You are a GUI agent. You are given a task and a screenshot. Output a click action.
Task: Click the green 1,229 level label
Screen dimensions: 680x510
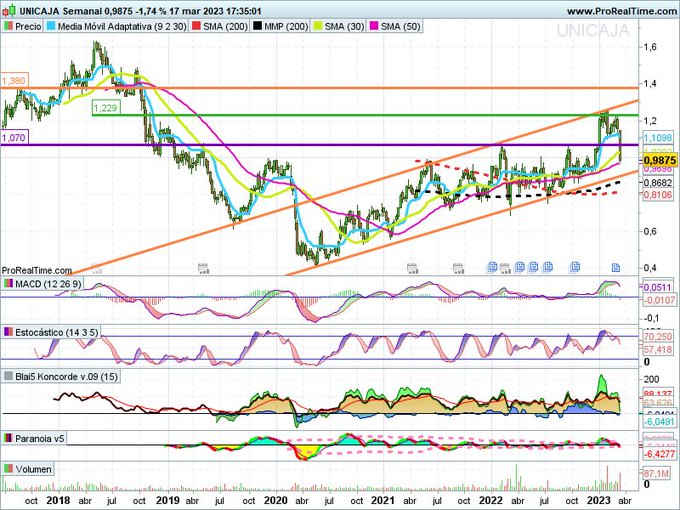pyautogui.click(x=106, y=108)
